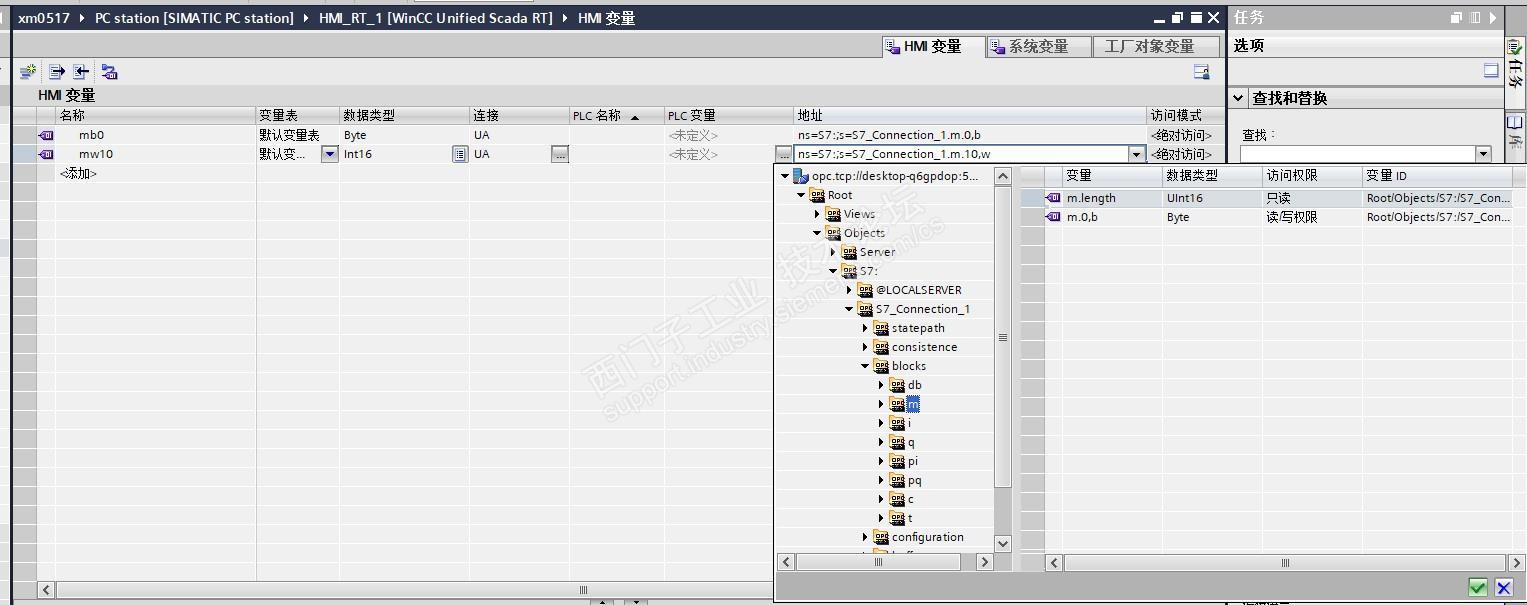This screenshot has height=605, width=1527.
Task: Click the import tags toolbar icon
Action: (x=81, y=72)
